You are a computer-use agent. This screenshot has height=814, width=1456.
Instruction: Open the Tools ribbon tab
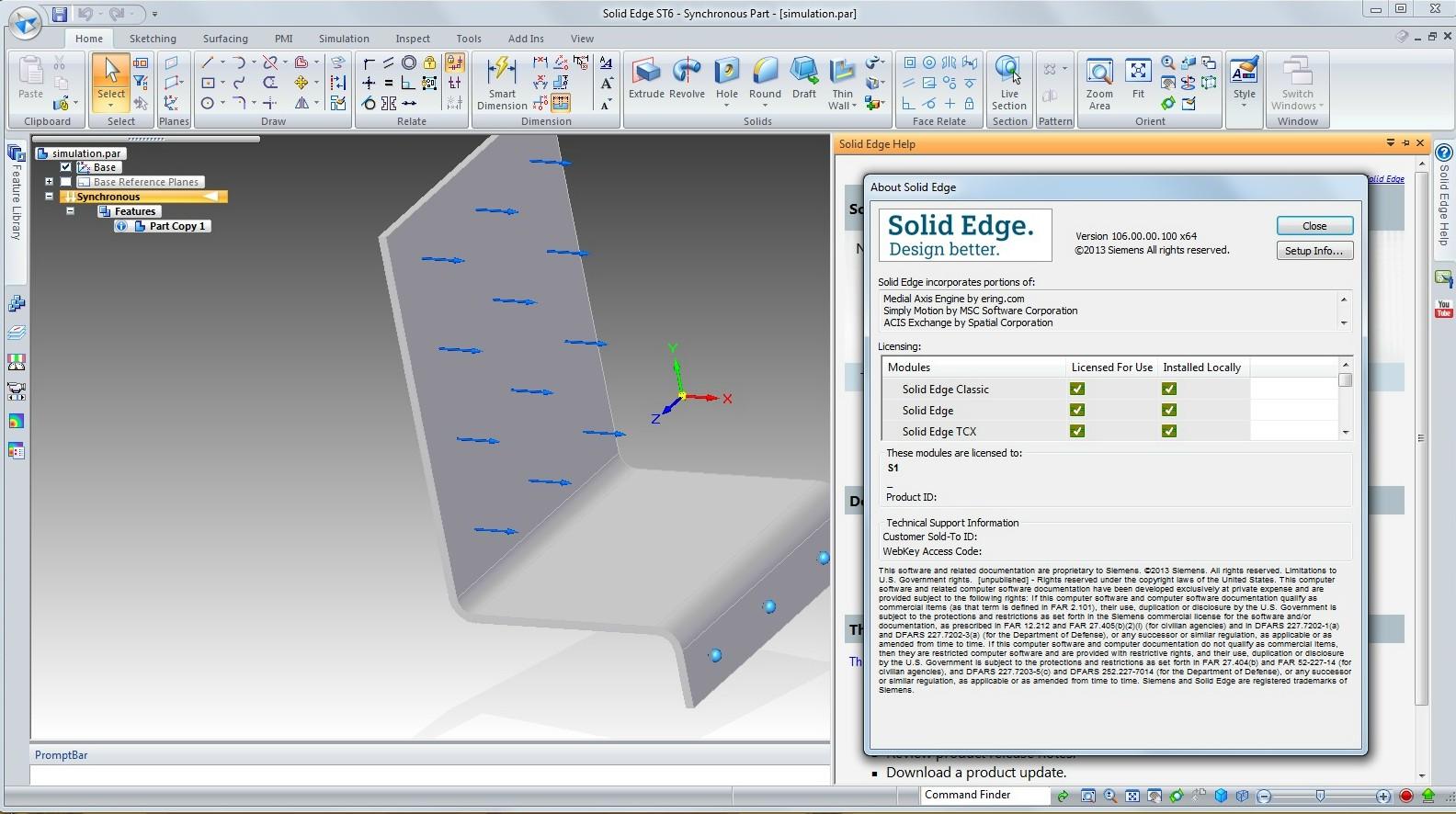pyautogui.click(x=469, y=39)
